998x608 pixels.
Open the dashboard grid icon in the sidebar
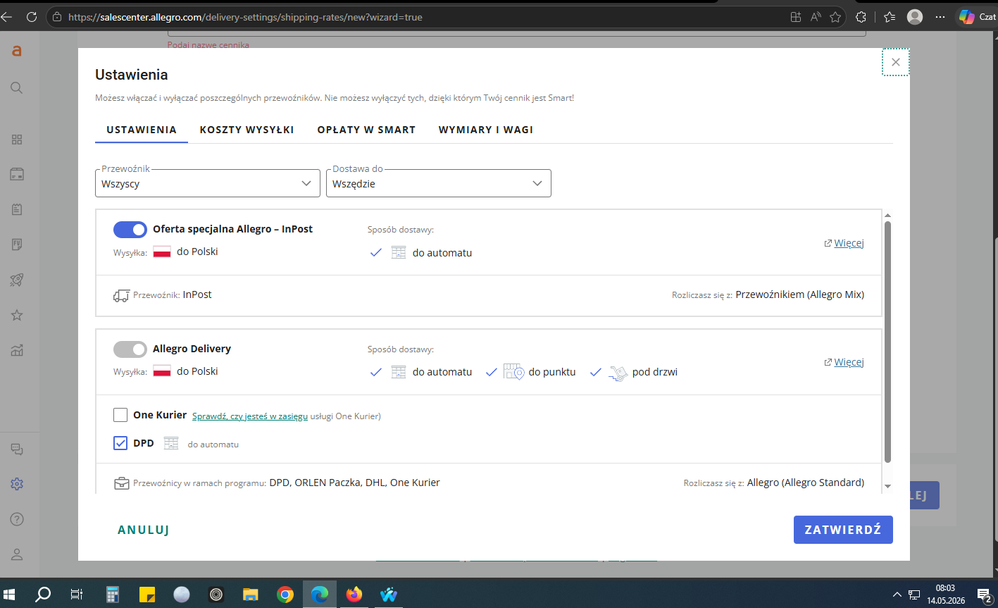(17, 139)
